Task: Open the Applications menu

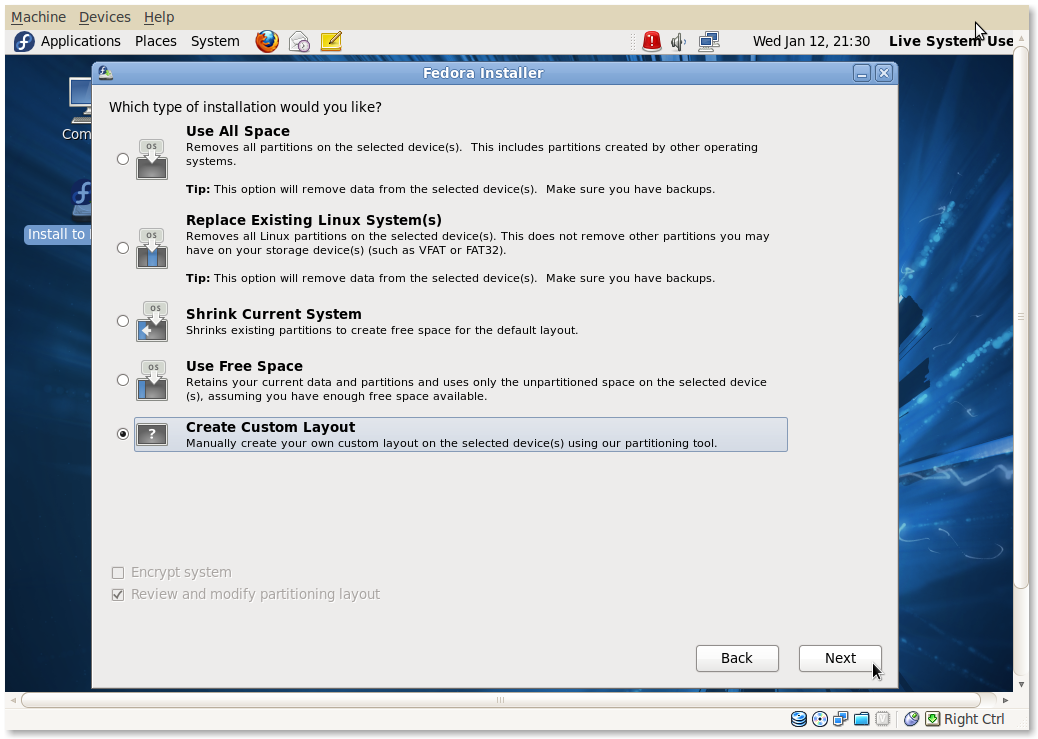Action: pyautogui.click(x=81, y=41)
